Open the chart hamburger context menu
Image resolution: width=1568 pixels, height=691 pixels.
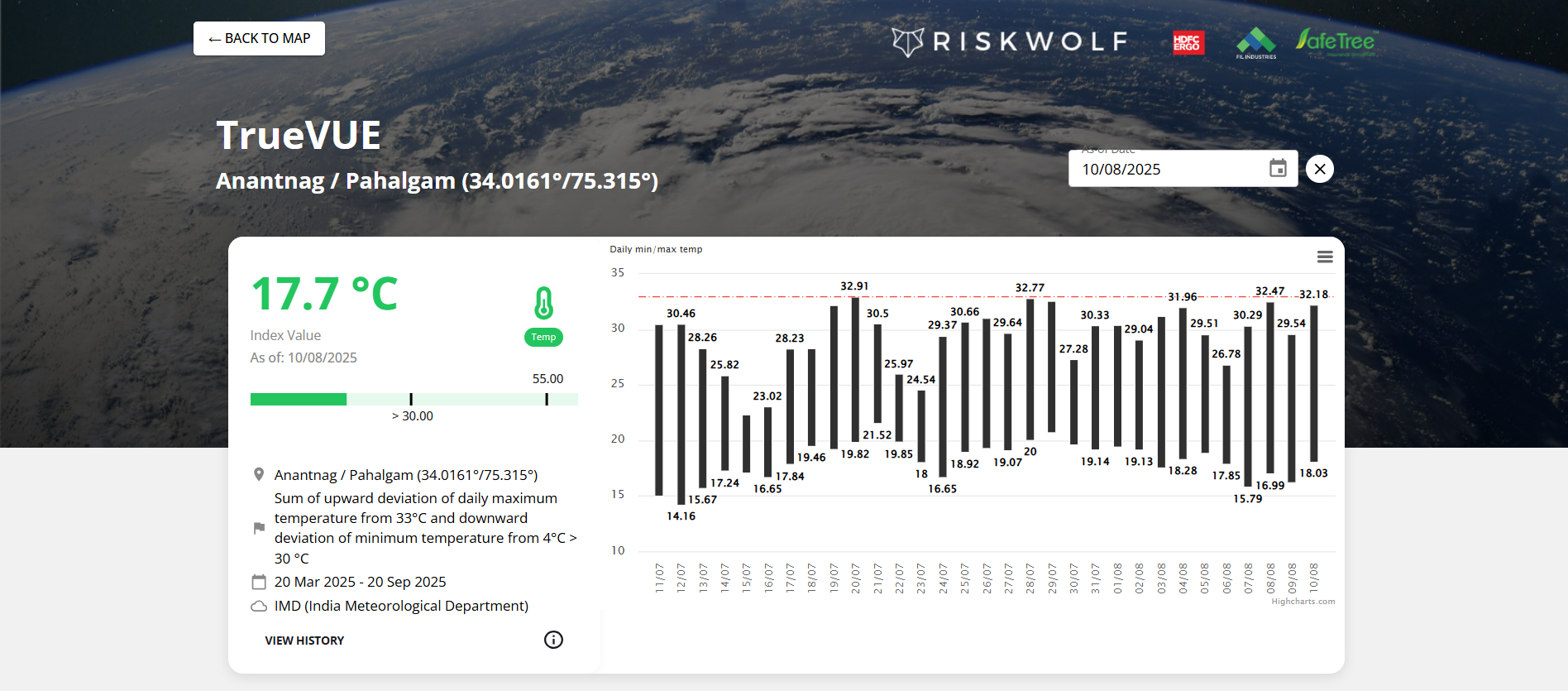click(1325, 257)
